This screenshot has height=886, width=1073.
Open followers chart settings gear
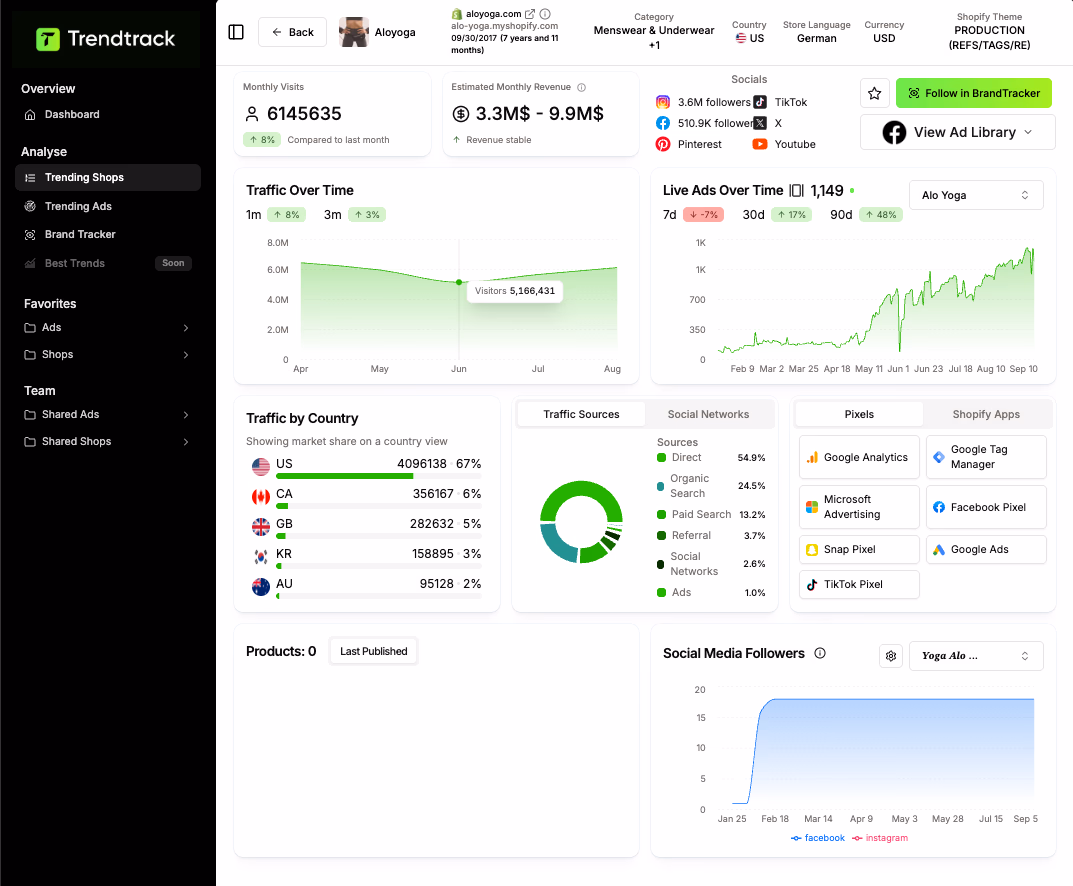(890, 656)
